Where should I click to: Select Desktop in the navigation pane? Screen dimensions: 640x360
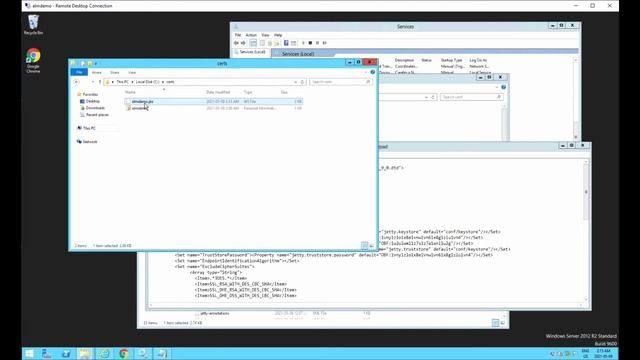click(93, 101)
